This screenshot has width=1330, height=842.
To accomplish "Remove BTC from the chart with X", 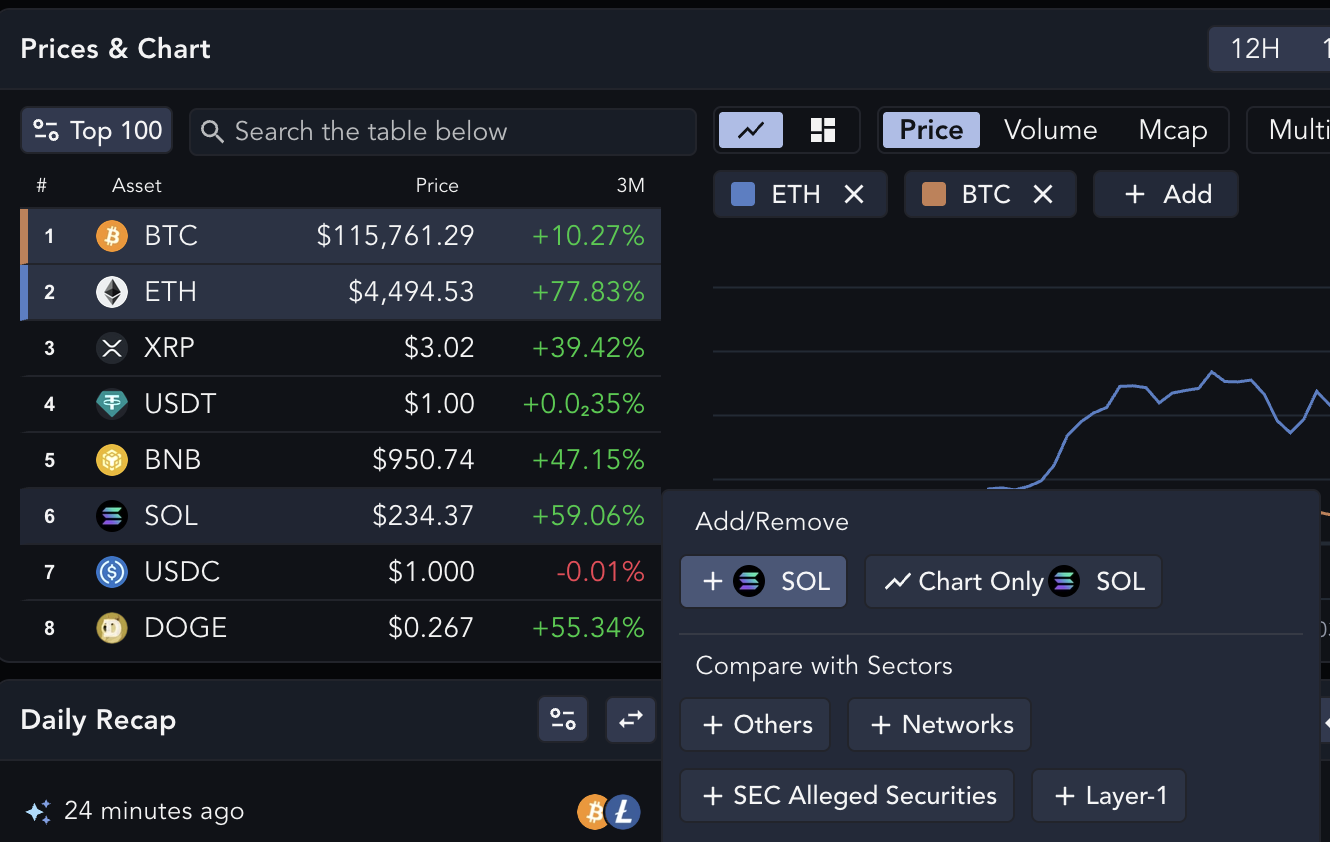I will point(1043,194).
